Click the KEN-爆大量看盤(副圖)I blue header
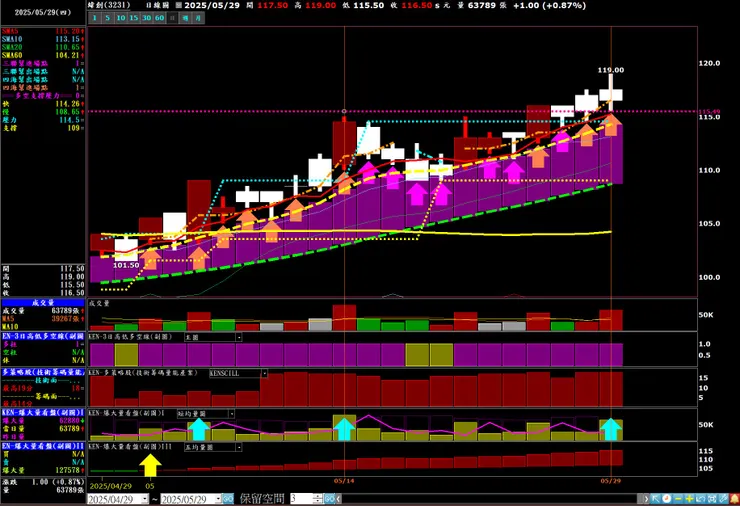Image resolution: width=740 pixels, height=506 pixels. (x=43, y=413)
